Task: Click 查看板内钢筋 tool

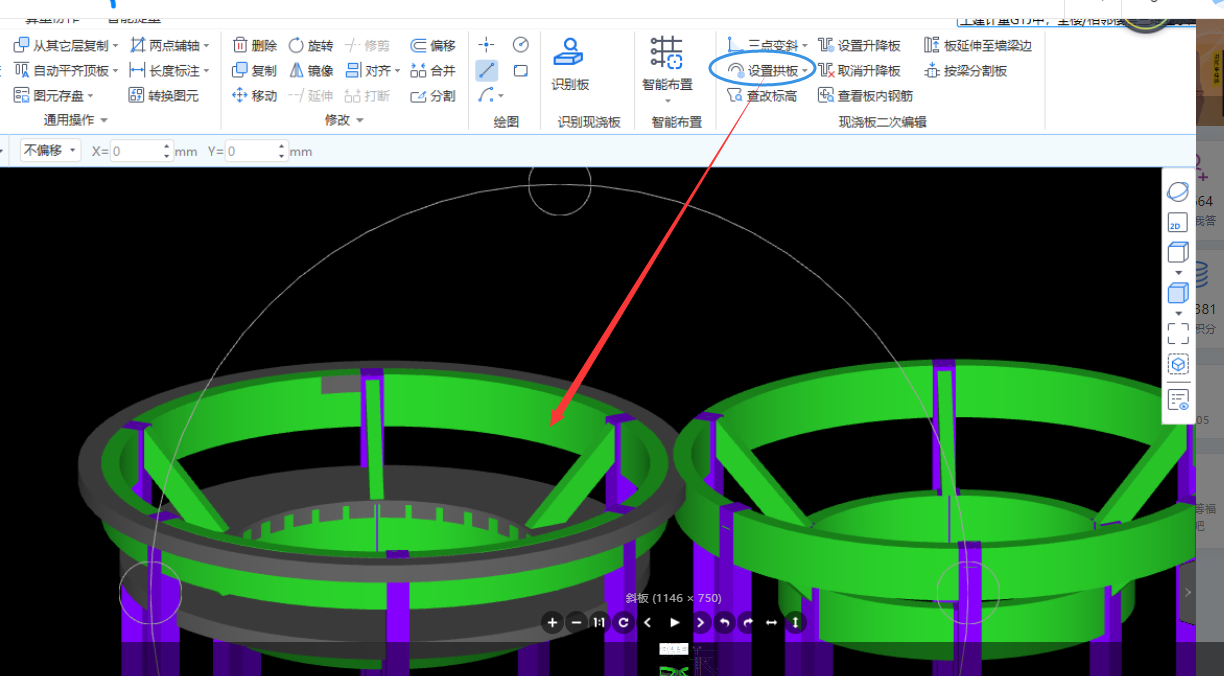Action: pos(865,96)
